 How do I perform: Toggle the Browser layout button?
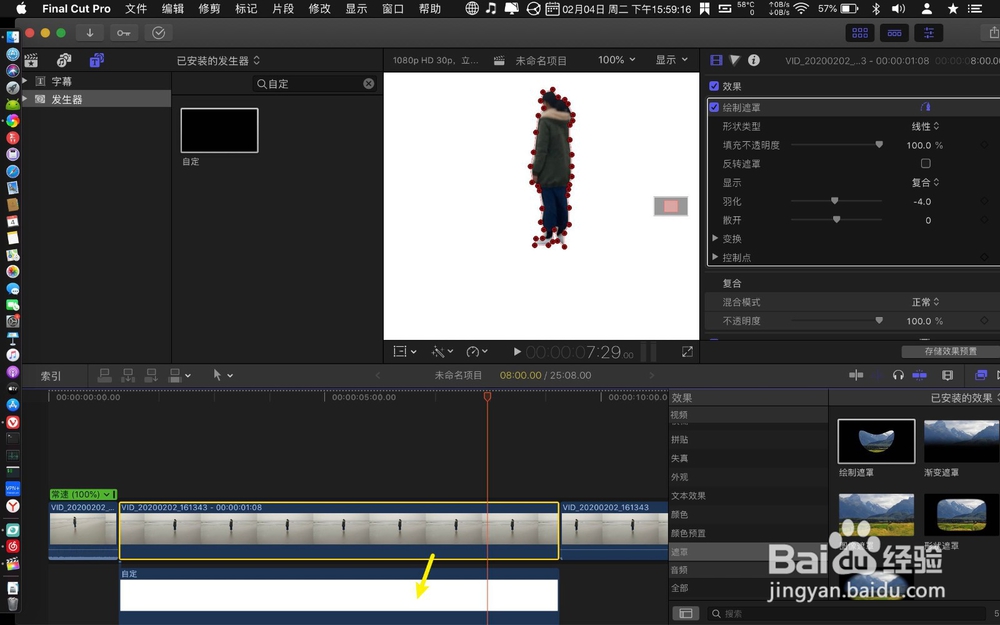pos(860,33)
